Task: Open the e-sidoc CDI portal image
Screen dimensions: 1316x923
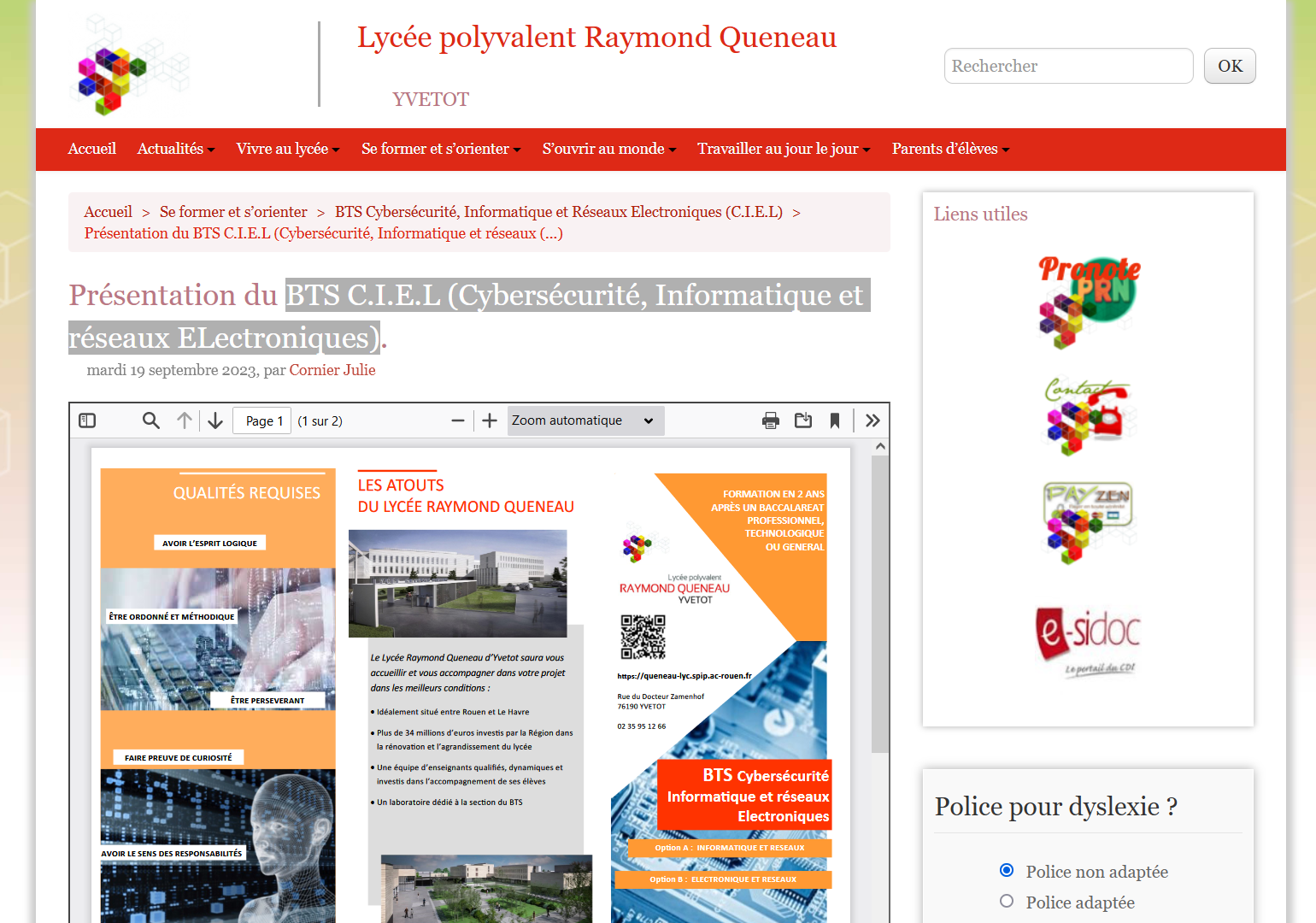Action: coord(1088,642)
